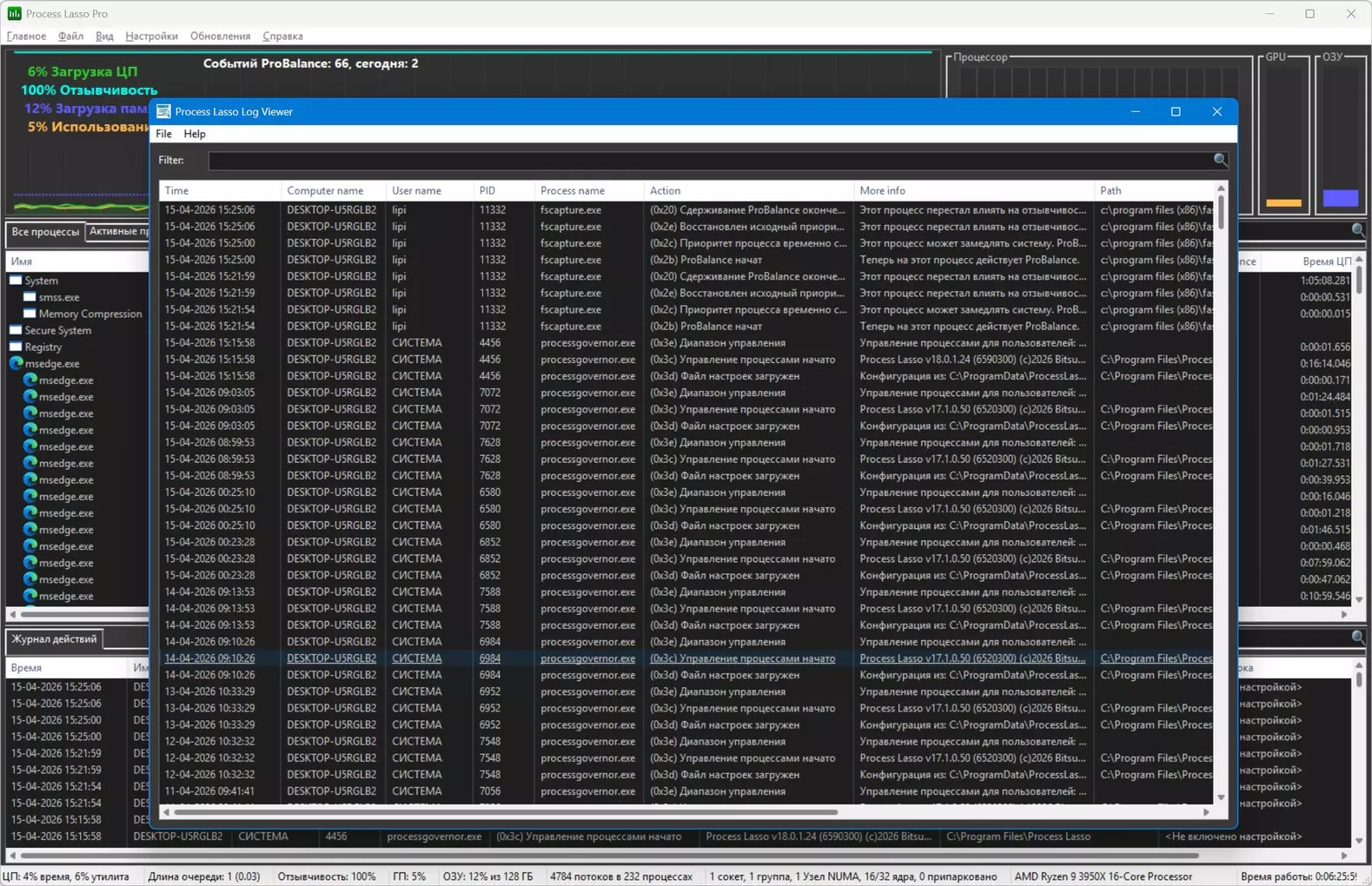Click the parent msedge.exe Edge icon
This screenshot has width=1372, height=886.
tap(16, 364)
